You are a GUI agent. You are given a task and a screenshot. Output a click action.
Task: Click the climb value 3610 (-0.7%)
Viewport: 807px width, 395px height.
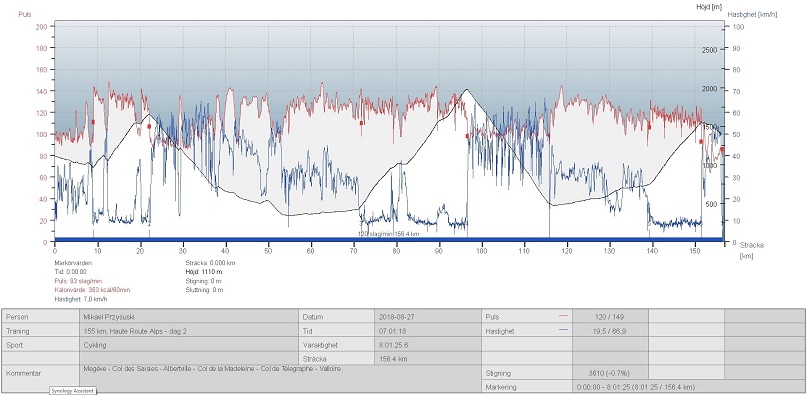[x=609, y=373]
